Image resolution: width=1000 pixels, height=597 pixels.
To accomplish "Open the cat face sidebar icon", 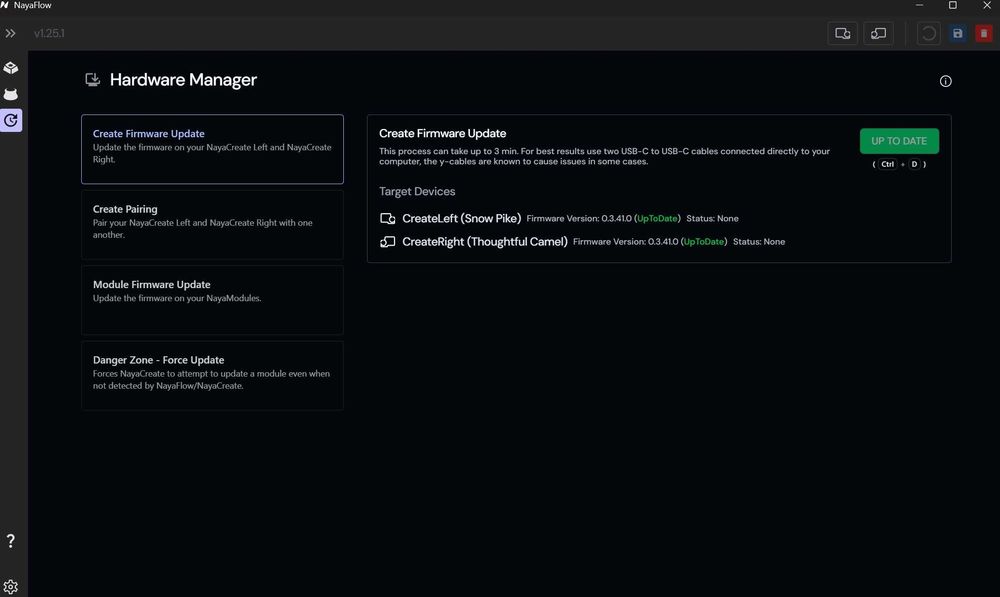I will pos(11,94).
